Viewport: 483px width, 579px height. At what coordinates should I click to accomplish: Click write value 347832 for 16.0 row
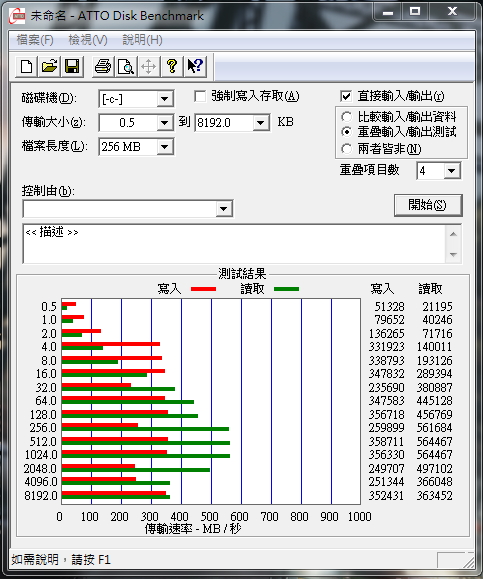[387, 374]
